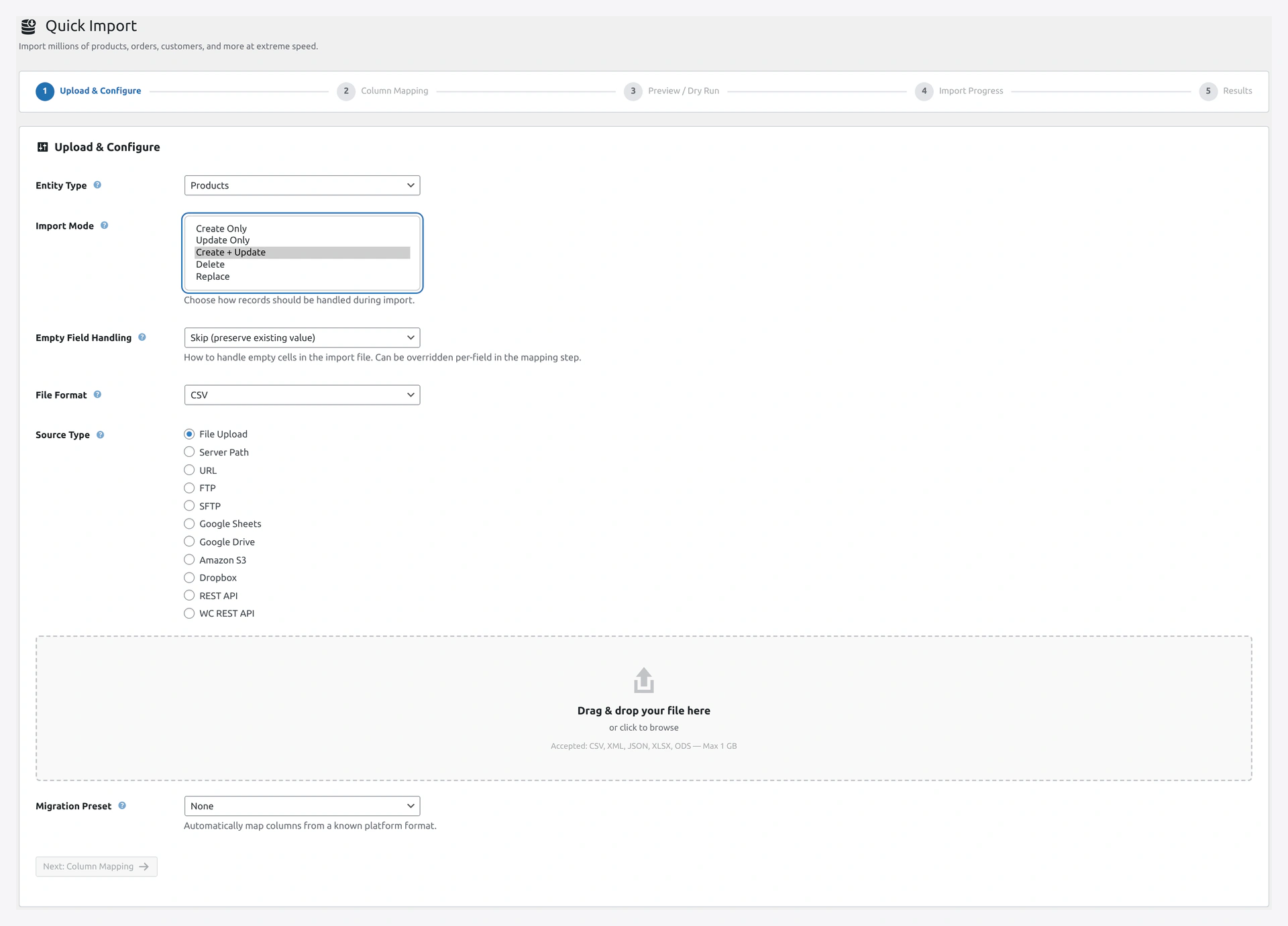Go to Import Progress step label

click(x=971, y=91)
